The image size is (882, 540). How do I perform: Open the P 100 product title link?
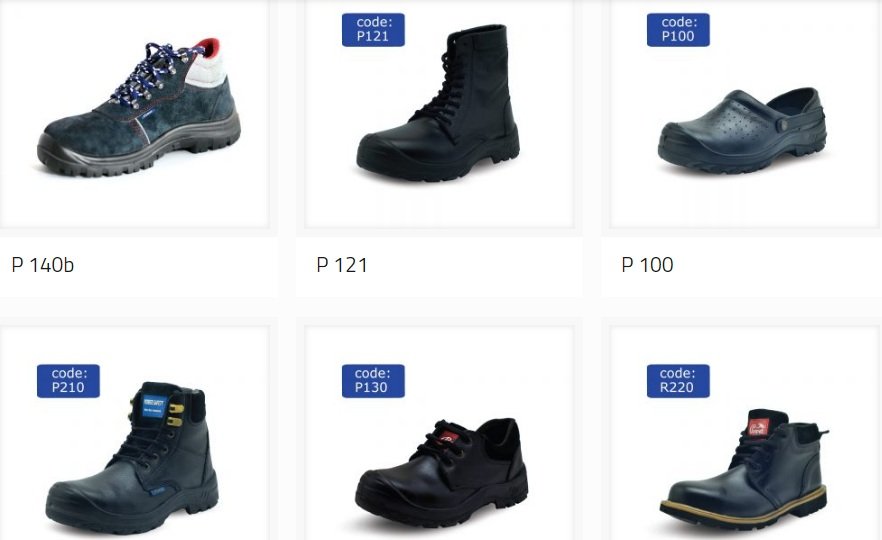tap(647, 264)
